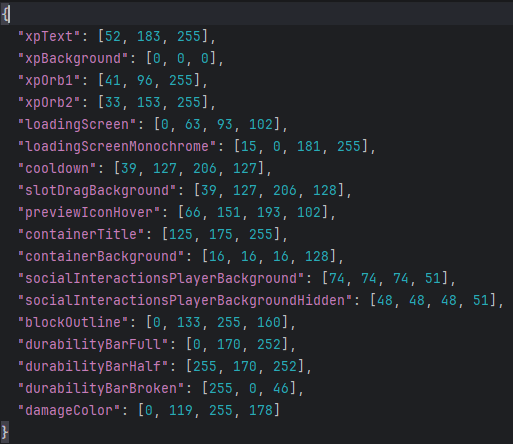Screen dimensions: 513x444
Task: Click the "blockOutline" key
Action: 73,322
